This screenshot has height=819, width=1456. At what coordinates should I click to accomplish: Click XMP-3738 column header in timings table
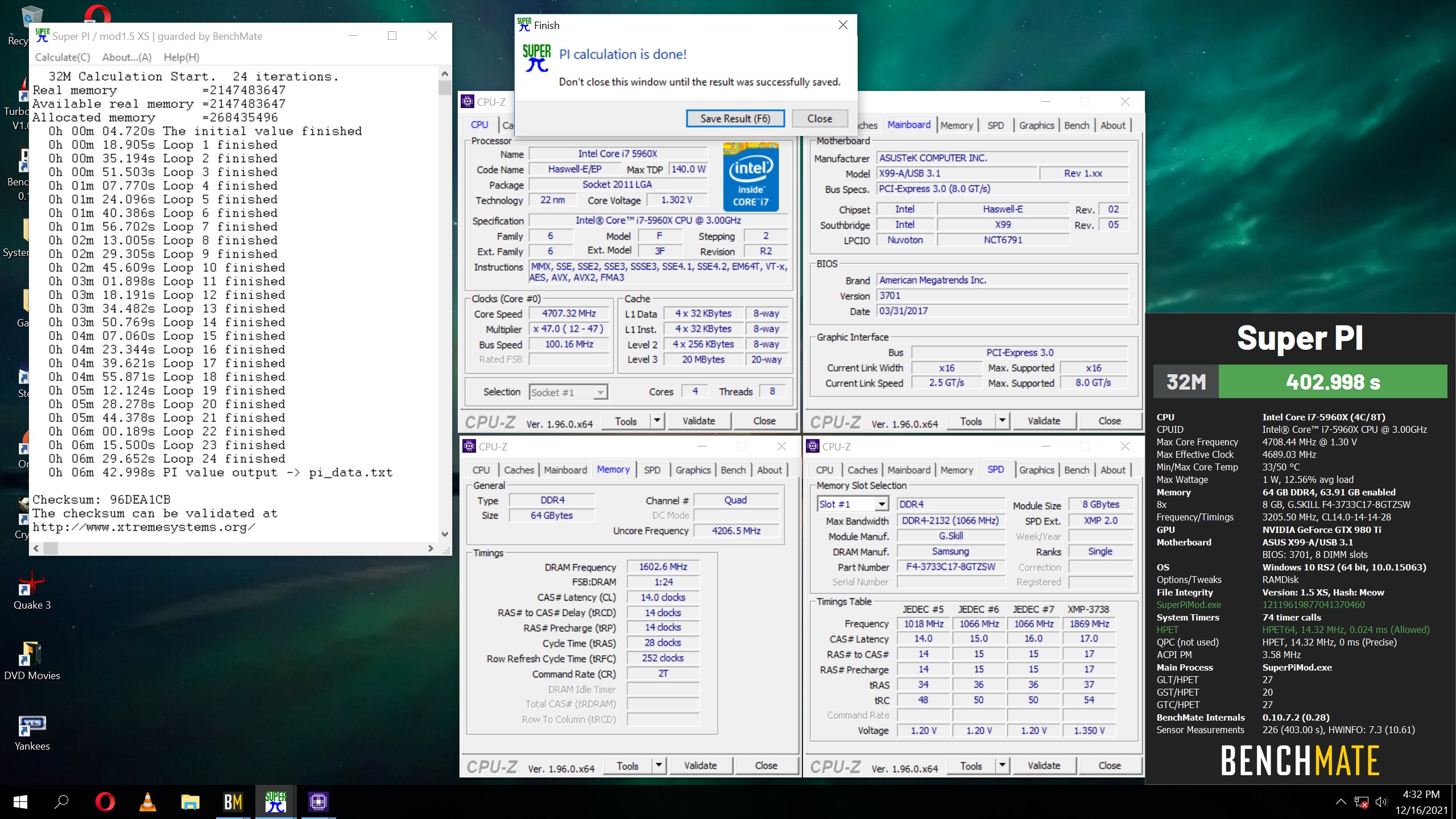pos(1088,609)
